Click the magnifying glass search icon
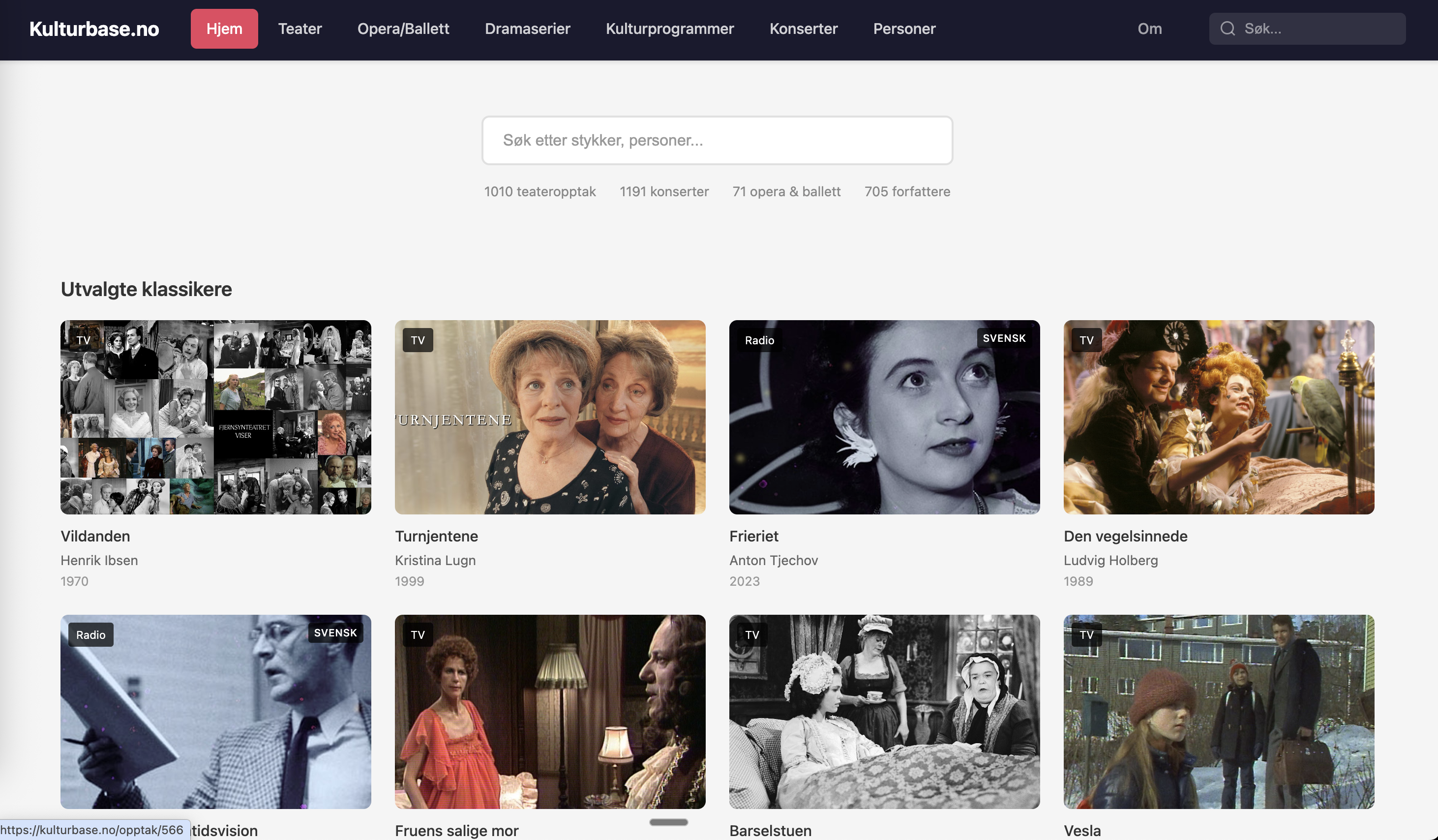The height and width of the screenshot is (840, 1438). (x=1228, y=28)
